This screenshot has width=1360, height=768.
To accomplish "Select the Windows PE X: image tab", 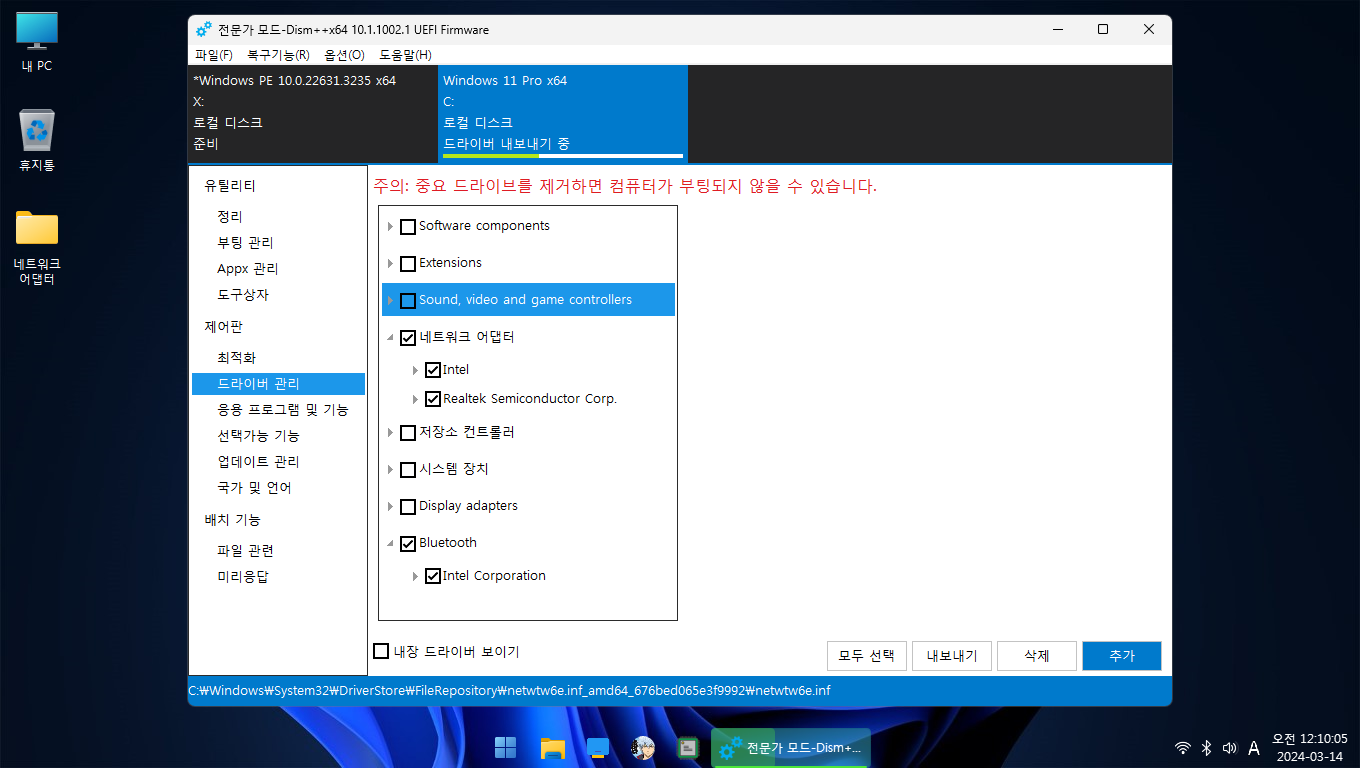I will [312, 113].
